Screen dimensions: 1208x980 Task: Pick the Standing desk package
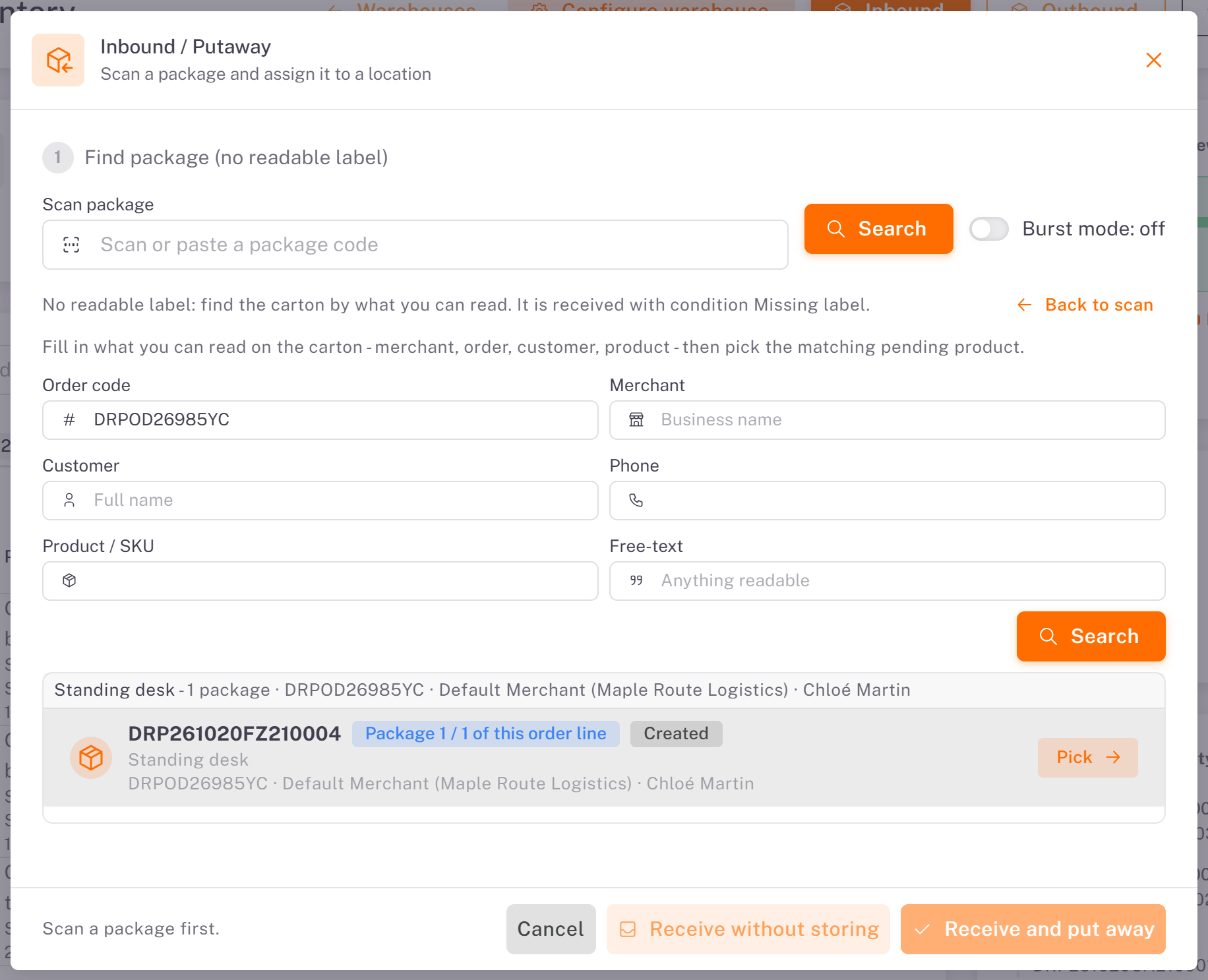[x=1087, y=757]
